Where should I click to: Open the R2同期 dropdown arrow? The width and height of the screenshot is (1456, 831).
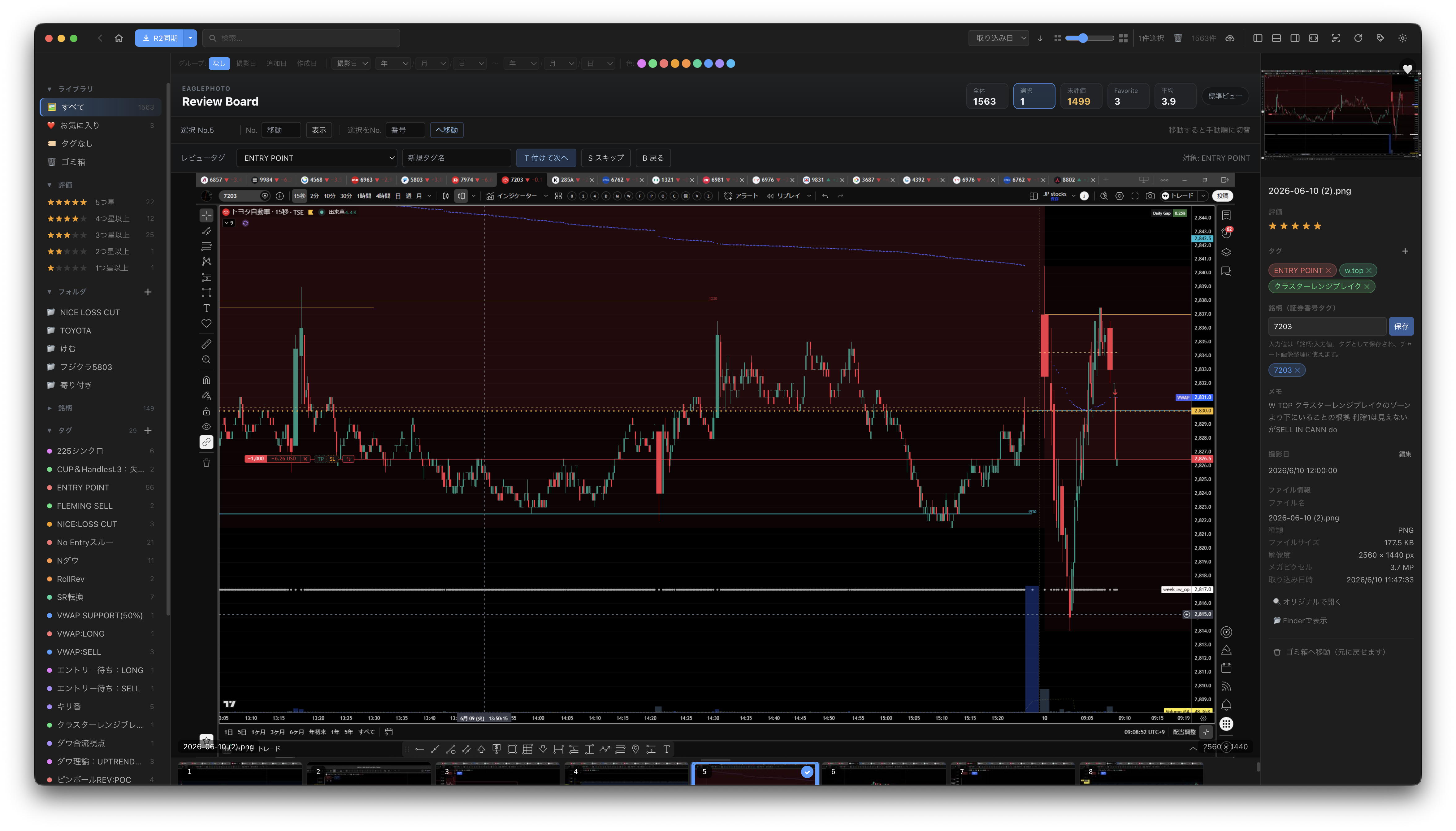[190, 38]
